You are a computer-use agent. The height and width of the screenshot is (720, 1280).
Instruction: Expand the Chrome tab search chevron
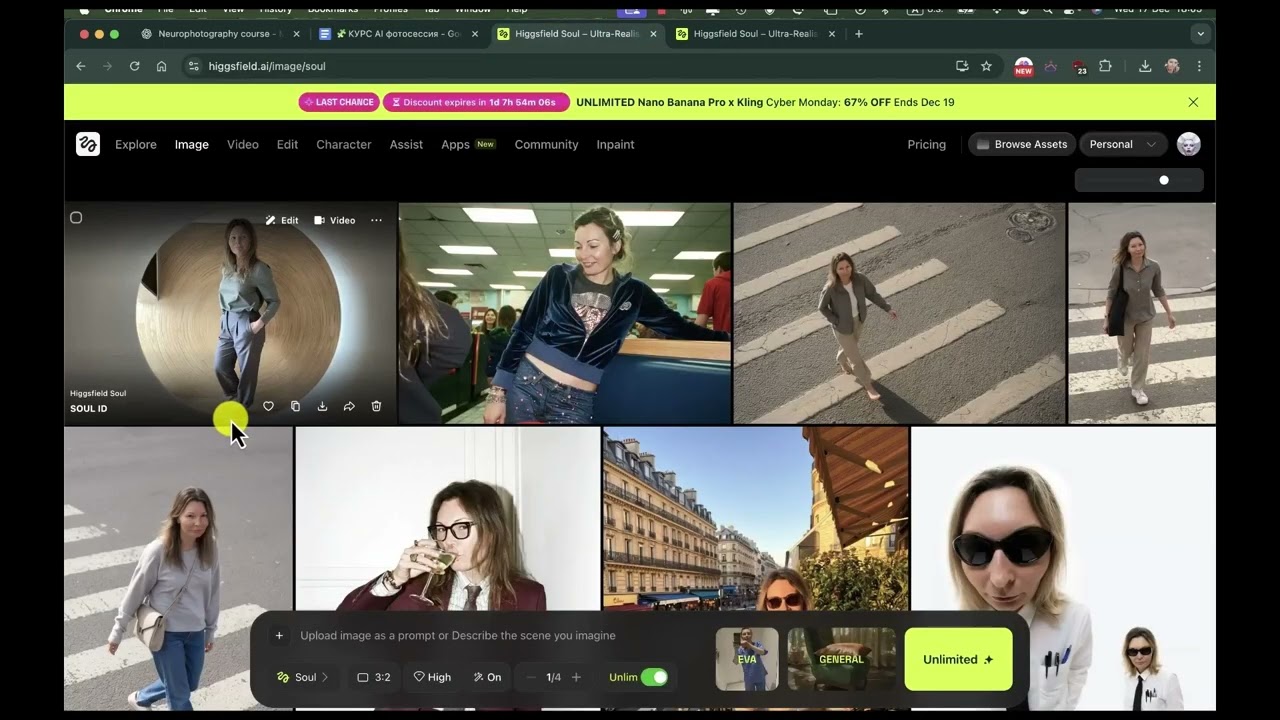(x=1201, y=34)
